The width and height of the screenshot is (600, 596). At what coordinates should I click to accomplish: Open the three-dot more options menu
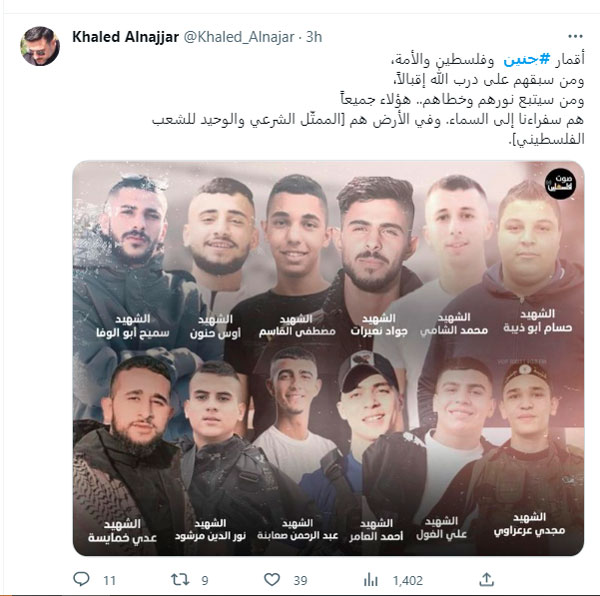coord(575,36)
